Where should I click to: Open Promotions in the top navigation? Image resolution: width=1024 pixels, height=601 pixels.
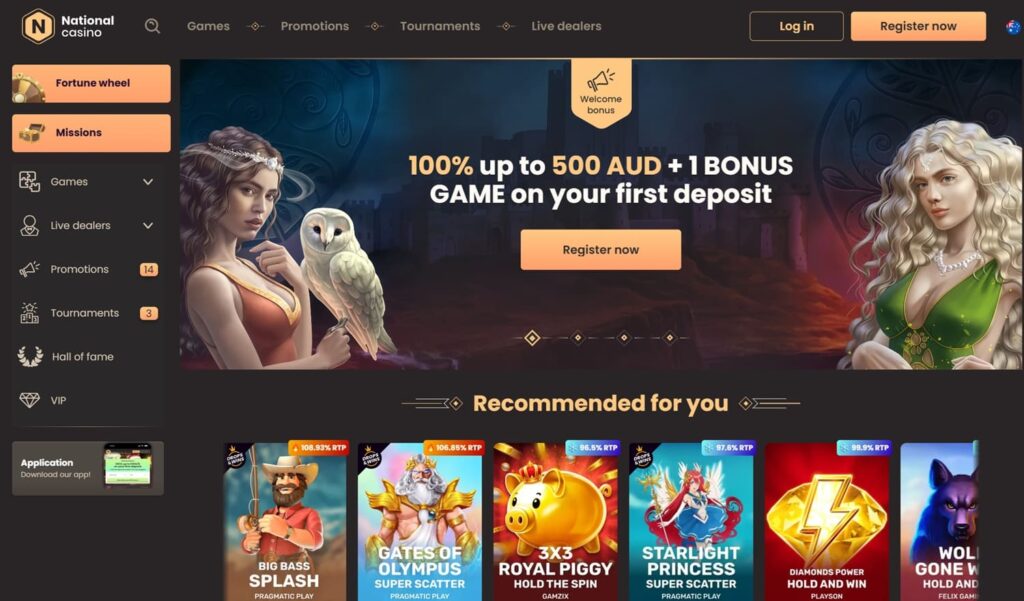(x=315, y=26)
